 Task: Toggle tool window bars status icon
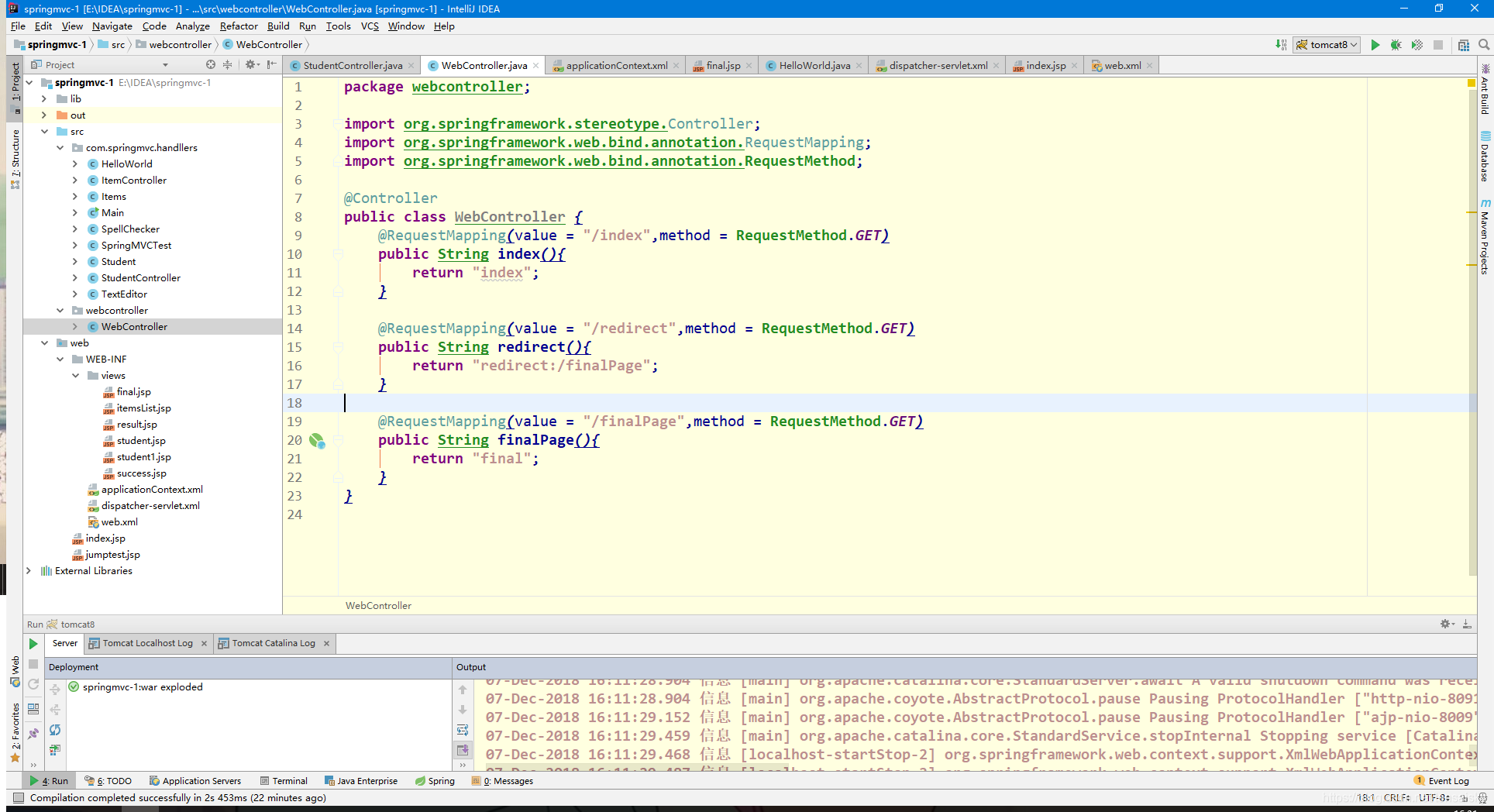click(18, 798)
